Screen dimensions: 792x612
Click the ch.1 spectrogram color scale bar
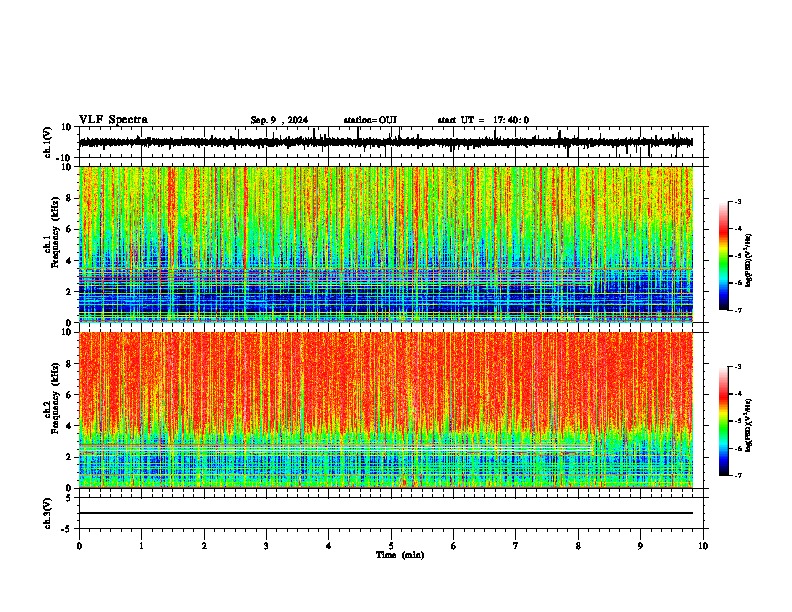(x=723, y=256)
